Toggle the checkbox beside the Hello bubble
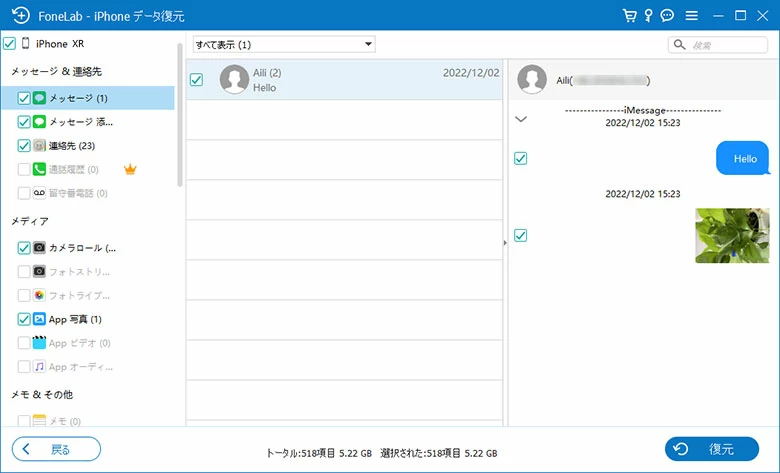The width and height of the screenshot is (780, 473). click(x=520, y=158)
